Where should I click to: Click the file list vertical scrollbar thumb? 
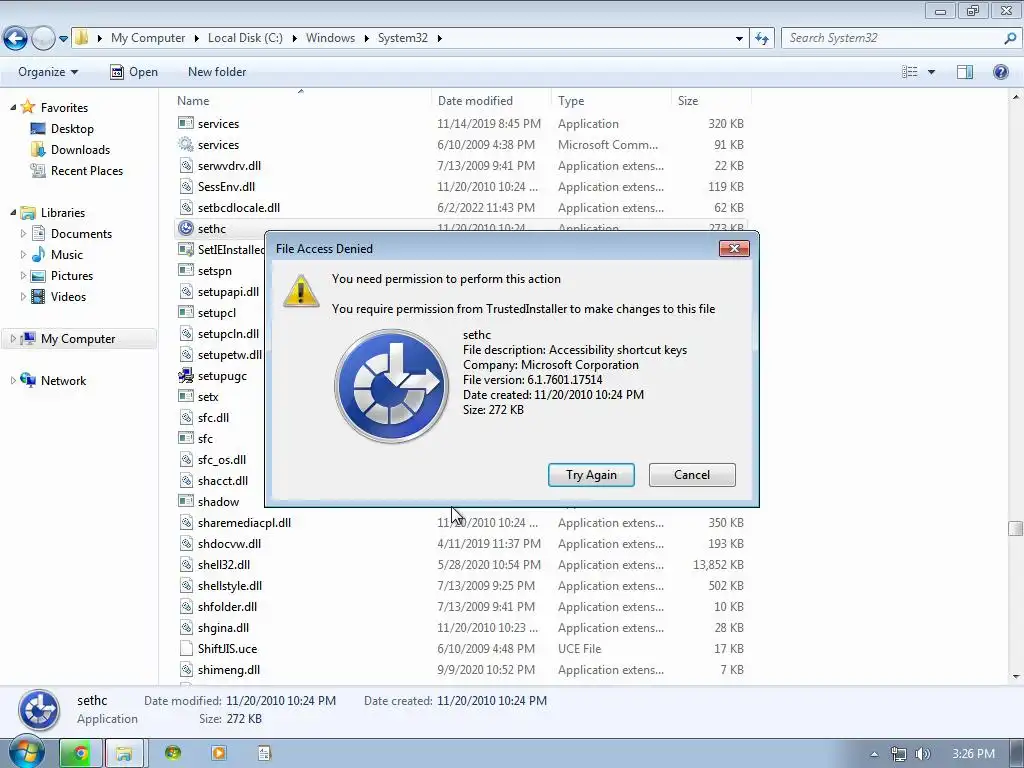tap(1015, 528)
